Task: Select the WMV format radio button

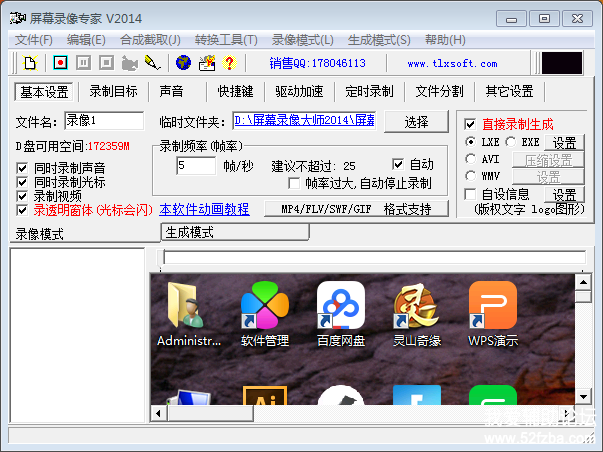Action: [x=470, y=176]
